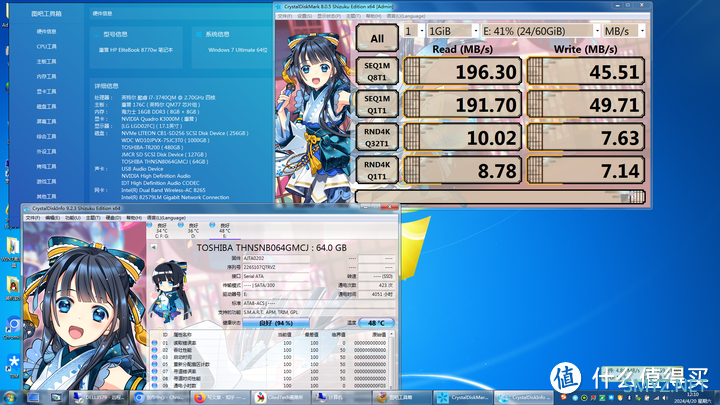Screen dimensions: 720x405
Task: Run all benchmarks with the All button
Action: click(377, 38)
